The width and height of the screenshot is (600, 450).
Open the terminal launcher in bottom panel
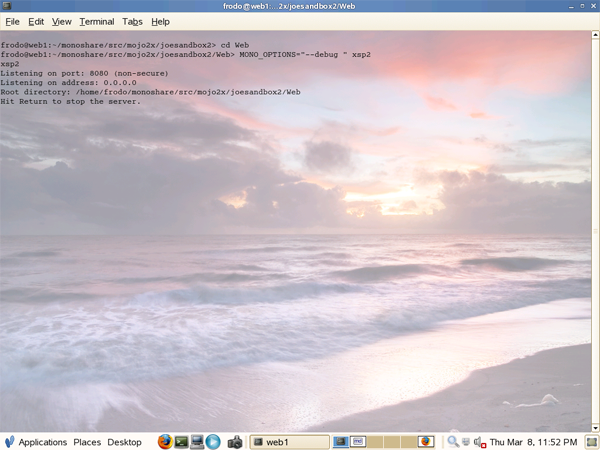click(x=181, y=442)
